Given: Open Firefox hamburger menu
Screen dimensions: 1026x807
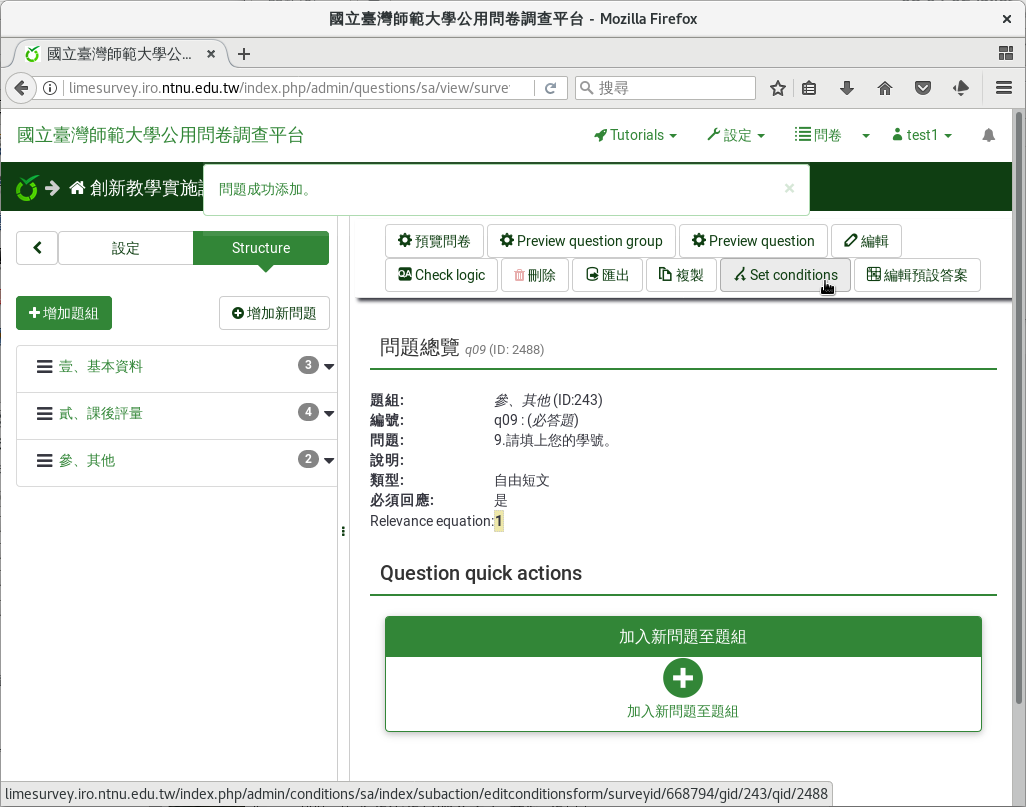Looking at the screenshot, I should (x=1004, y=88).
